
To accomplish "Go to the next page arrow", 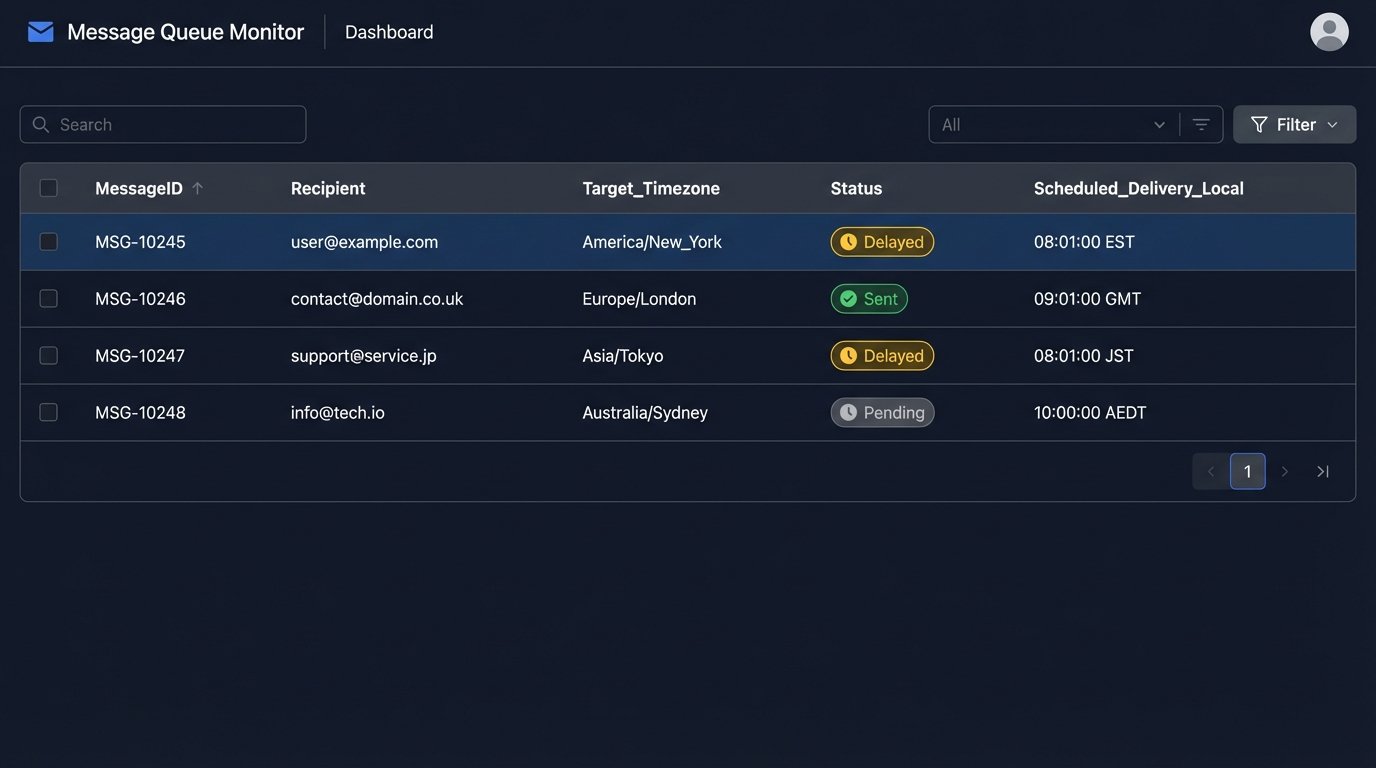I will 1285,471.
